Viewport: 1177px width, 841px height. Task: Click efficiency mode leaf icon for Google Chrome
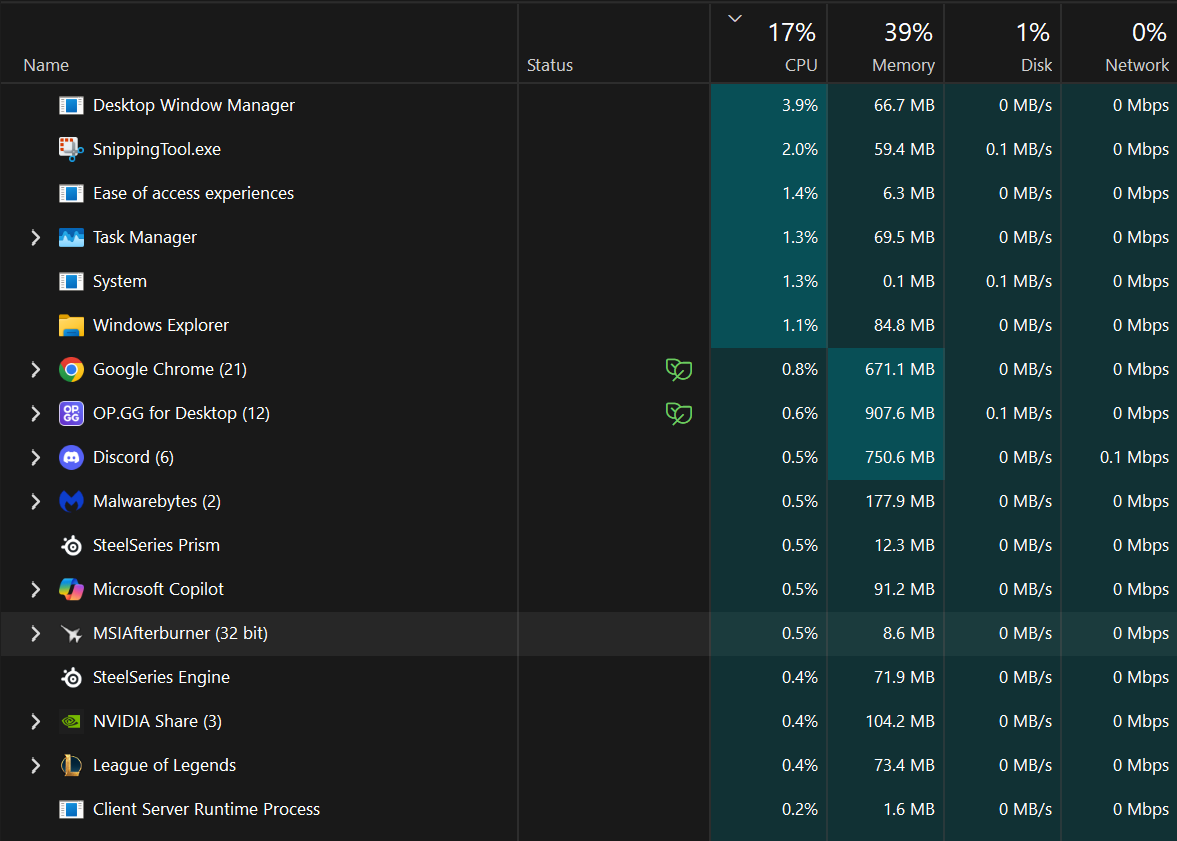pos(679,369)
